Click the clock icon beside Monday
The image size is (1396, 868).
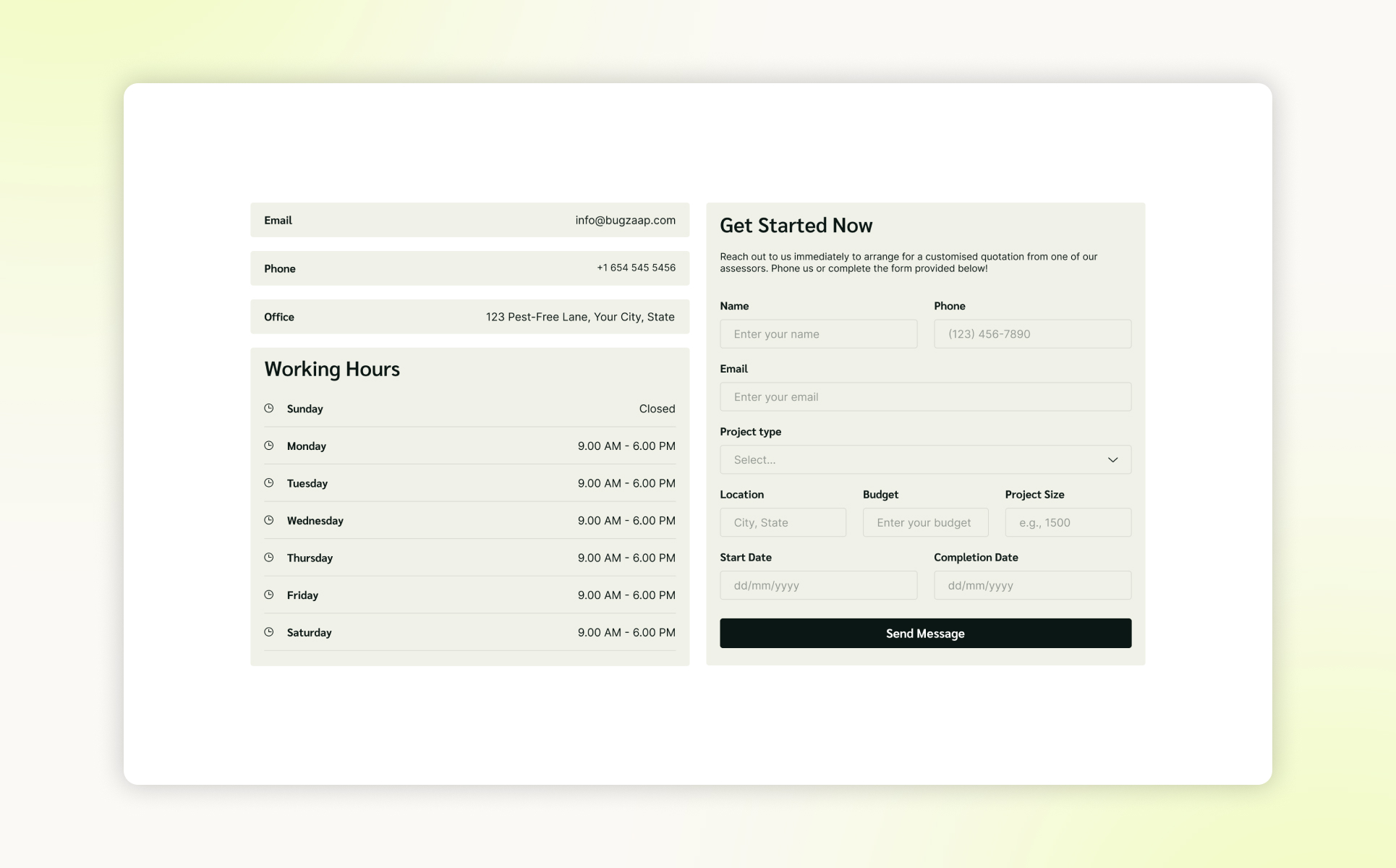tap(269, 446)
